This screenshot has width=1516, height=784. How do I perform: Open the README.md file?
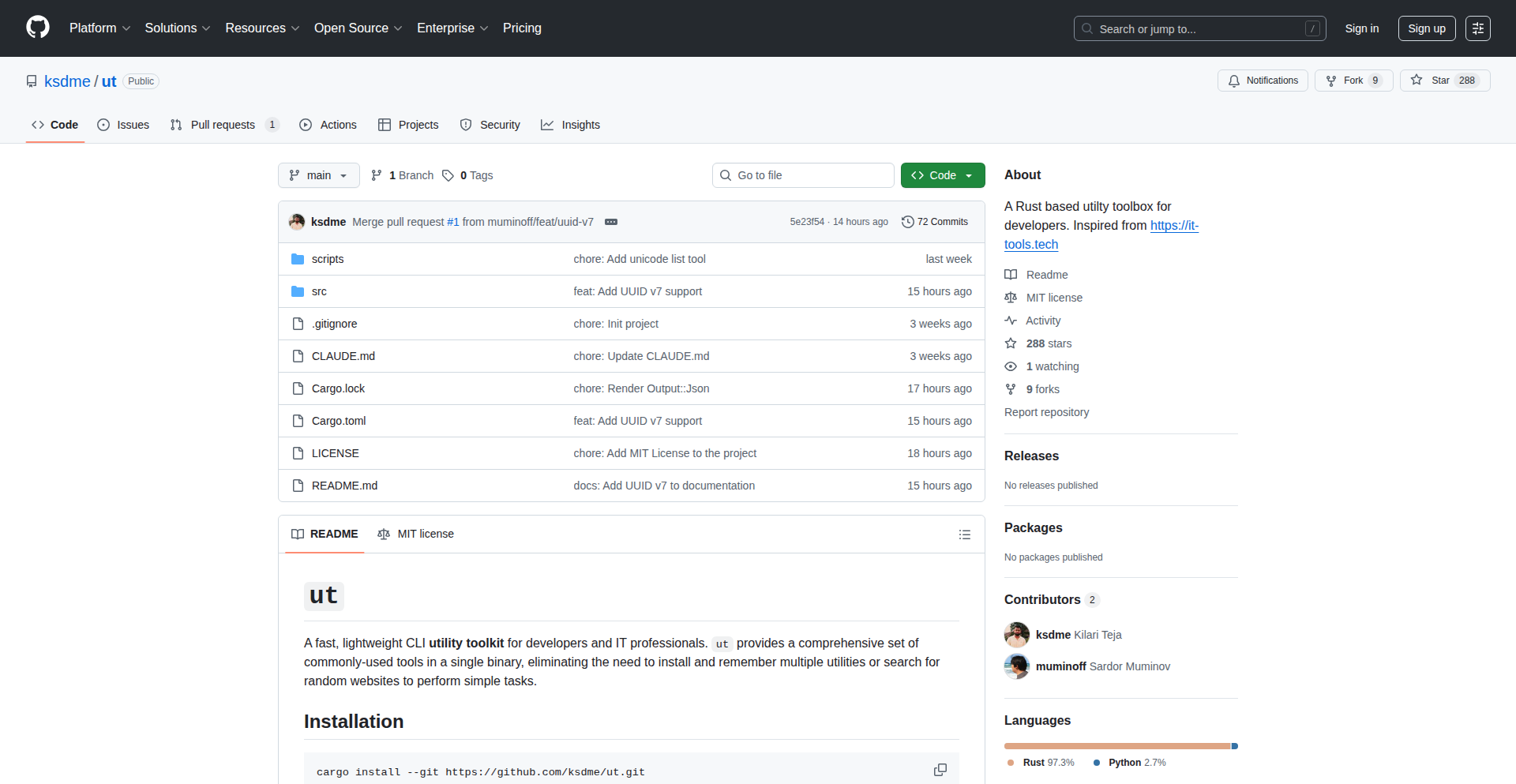tap(344, 486)
